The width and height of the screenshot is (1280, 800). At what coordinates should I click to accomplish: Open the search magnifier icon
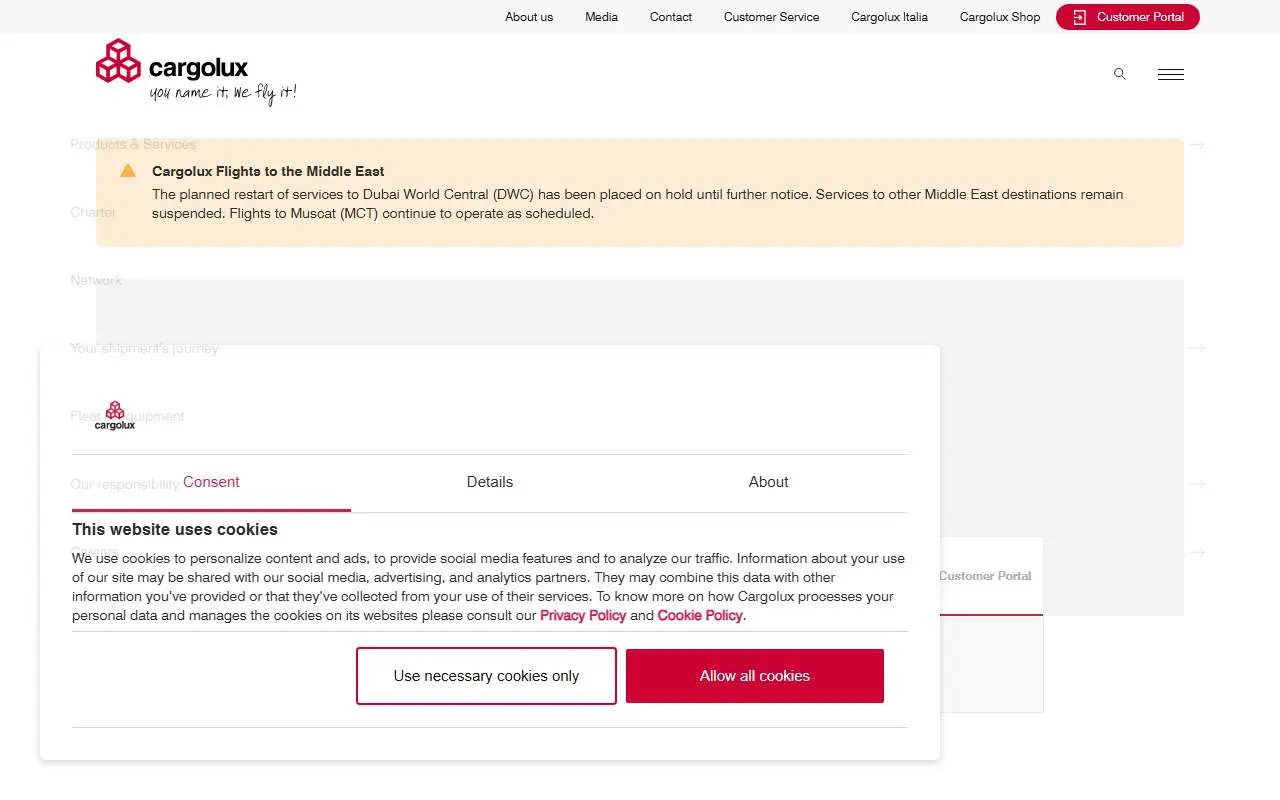pos(1120,74)
